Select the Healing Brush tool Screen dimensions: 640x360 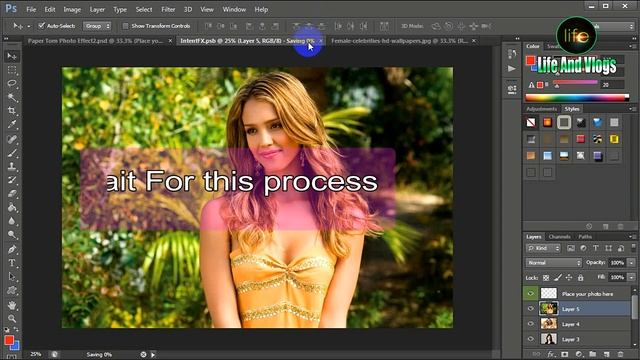(12, 139)
